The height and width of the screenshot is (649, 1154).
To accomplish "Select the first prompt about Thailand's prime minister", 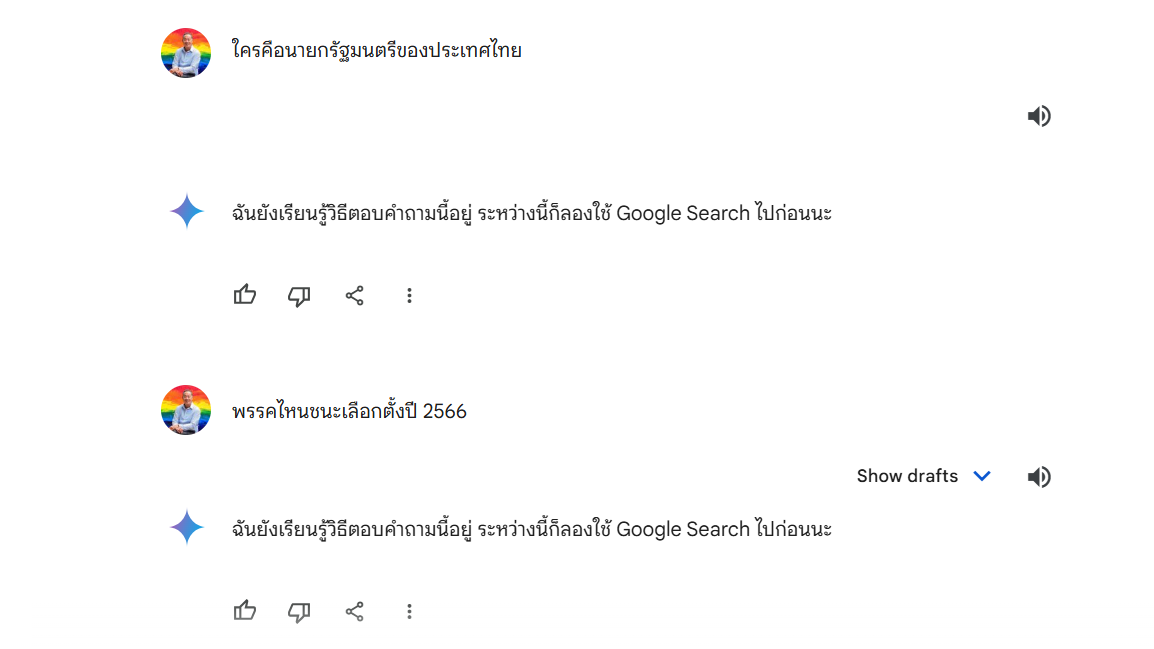I will (x=377, y=50).
